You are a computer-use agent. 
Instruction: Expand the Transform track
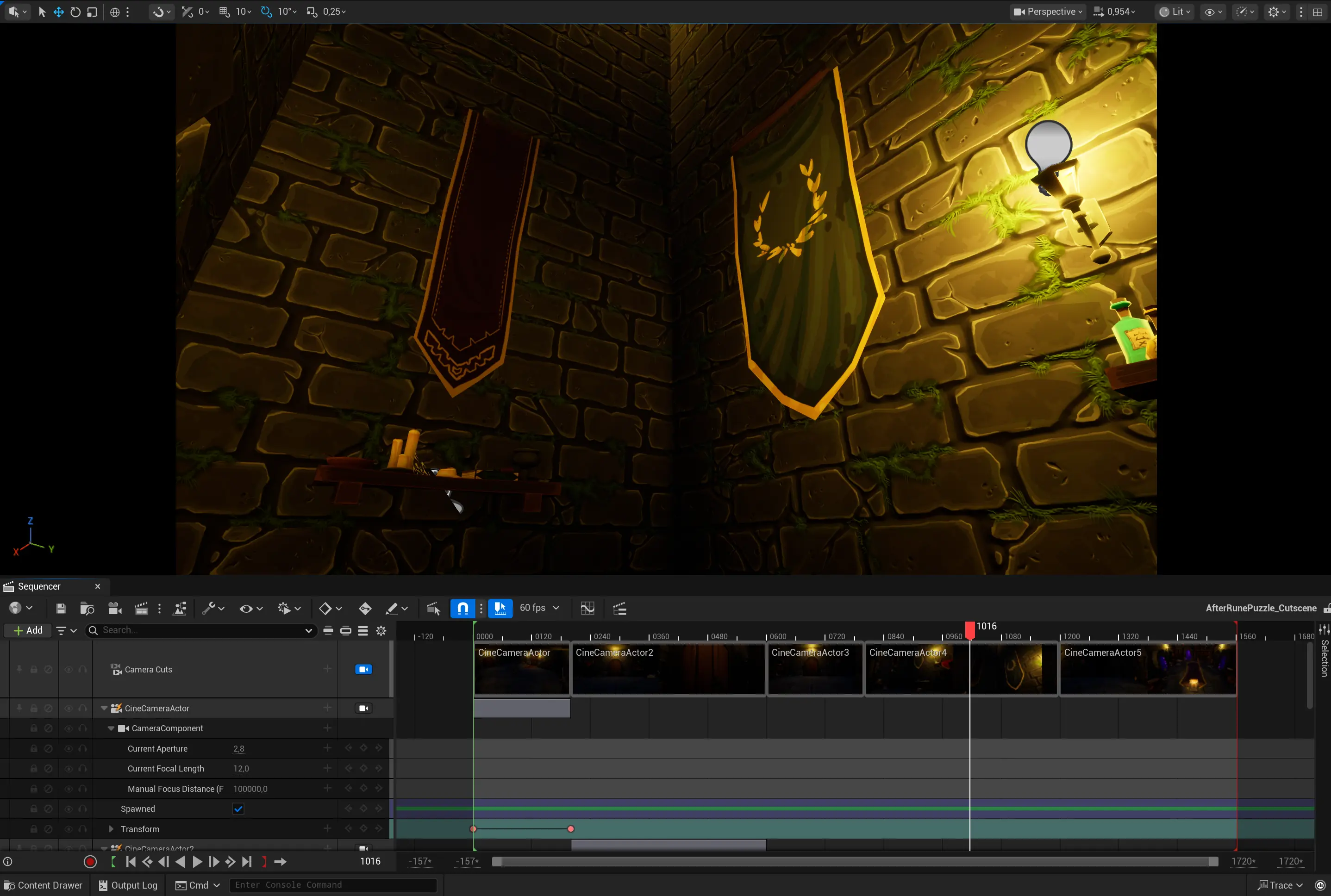click(x=111, y=828)
